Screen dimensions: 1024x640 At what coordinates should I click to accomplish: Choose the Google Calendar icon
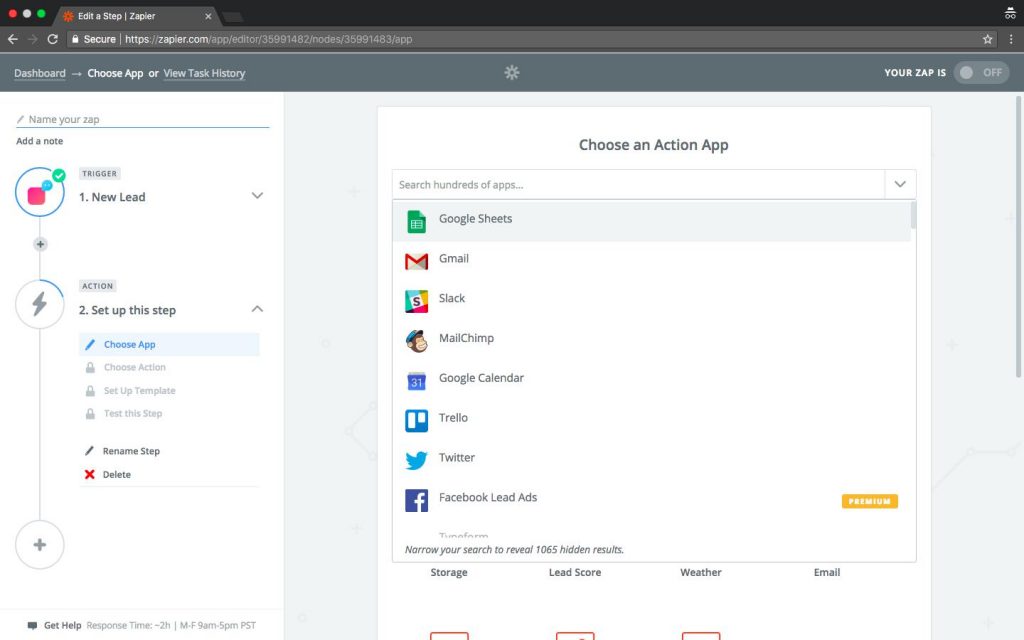coord(416,381)
